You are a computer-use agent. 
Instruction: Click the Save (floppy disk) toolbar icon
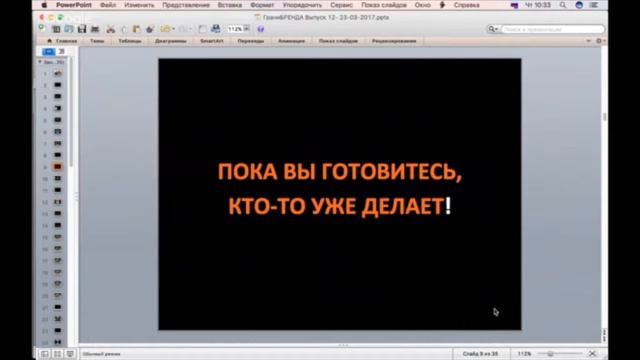(82, 29)
